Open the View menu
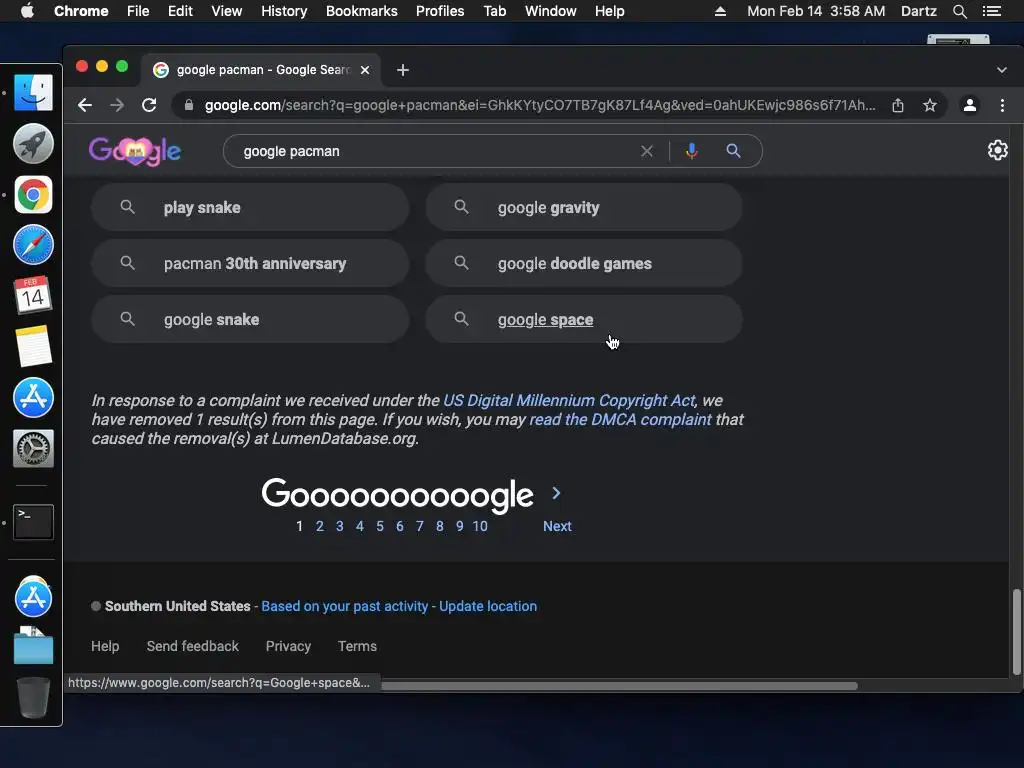The width and height of the screenshot is (1024, 768). point(227,11)
